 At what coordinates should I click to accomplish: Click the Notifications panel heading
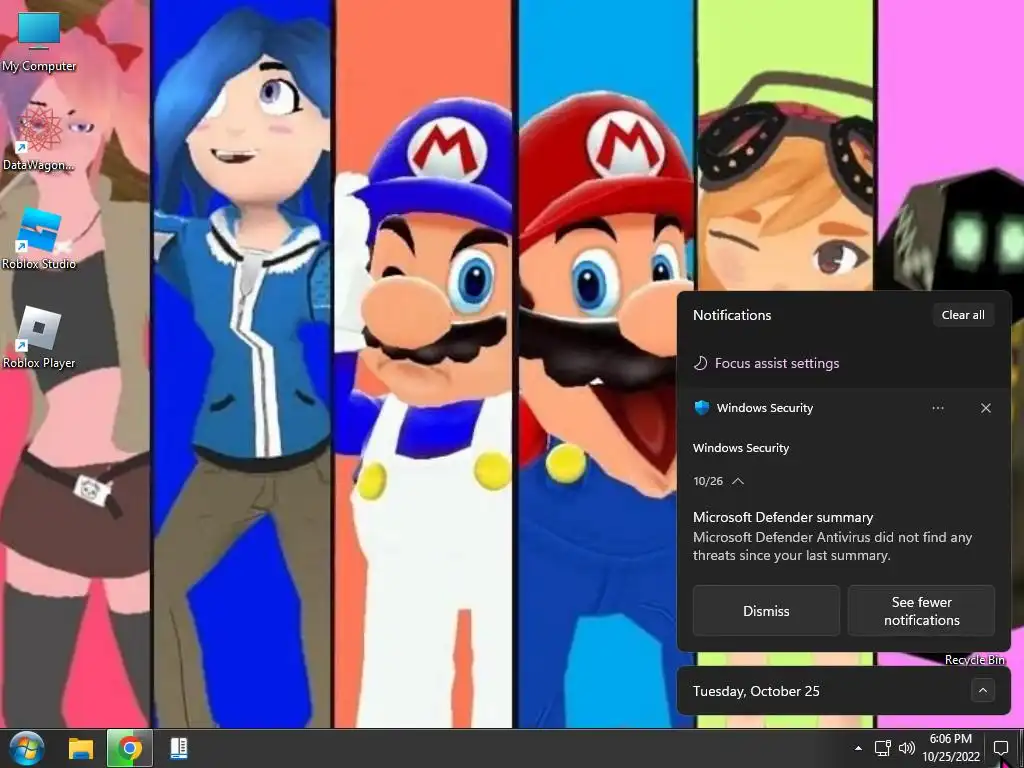click(732, 315)
